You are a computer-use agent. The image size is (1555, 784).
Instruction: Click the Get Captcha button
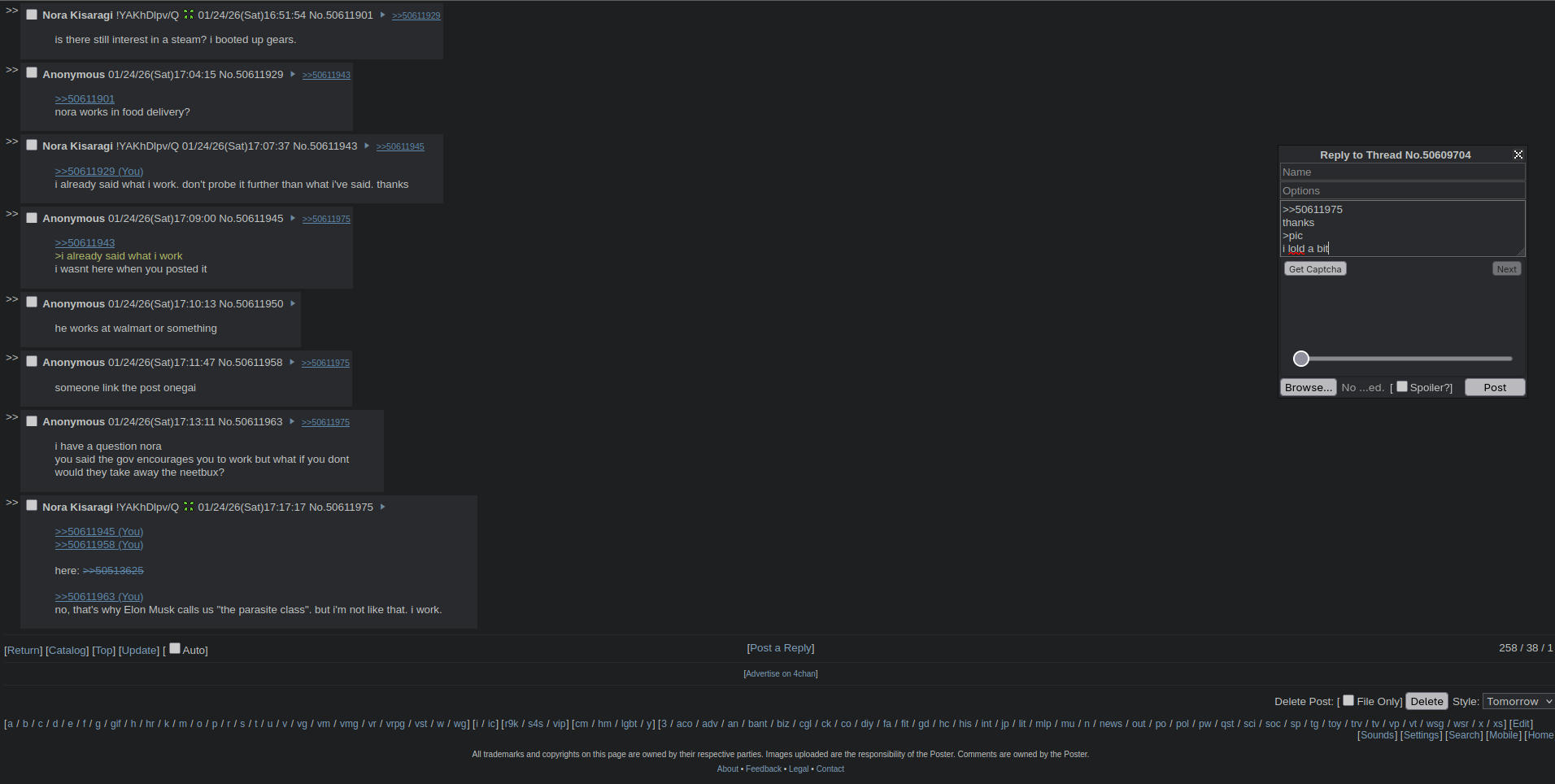pos(1315,269)
